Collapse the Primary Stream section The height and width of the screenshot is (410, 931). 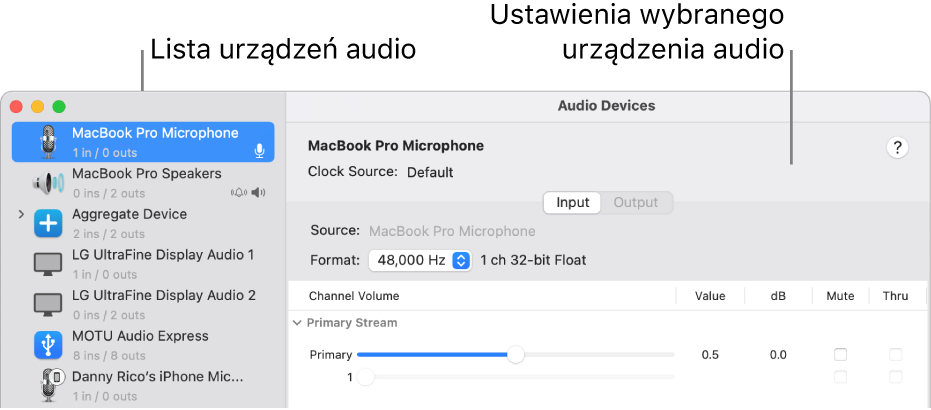(x=297, y=323)
